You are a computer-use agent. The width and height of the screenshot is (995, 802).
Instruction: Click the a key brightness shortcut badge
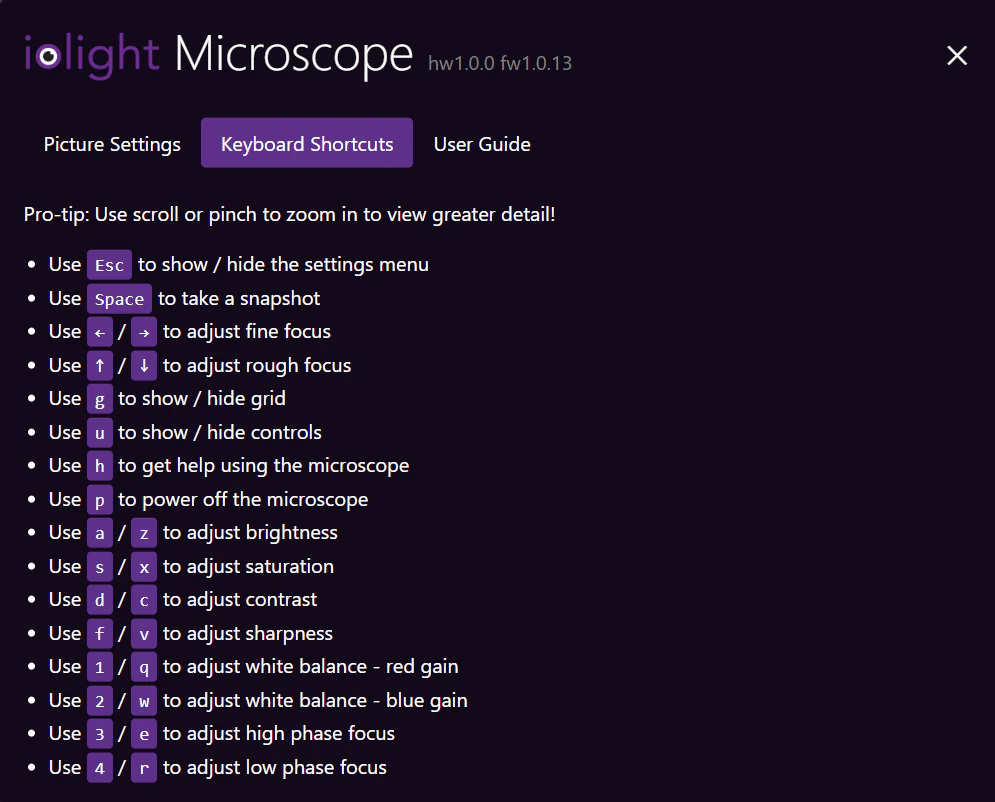[x=99, y=532]
